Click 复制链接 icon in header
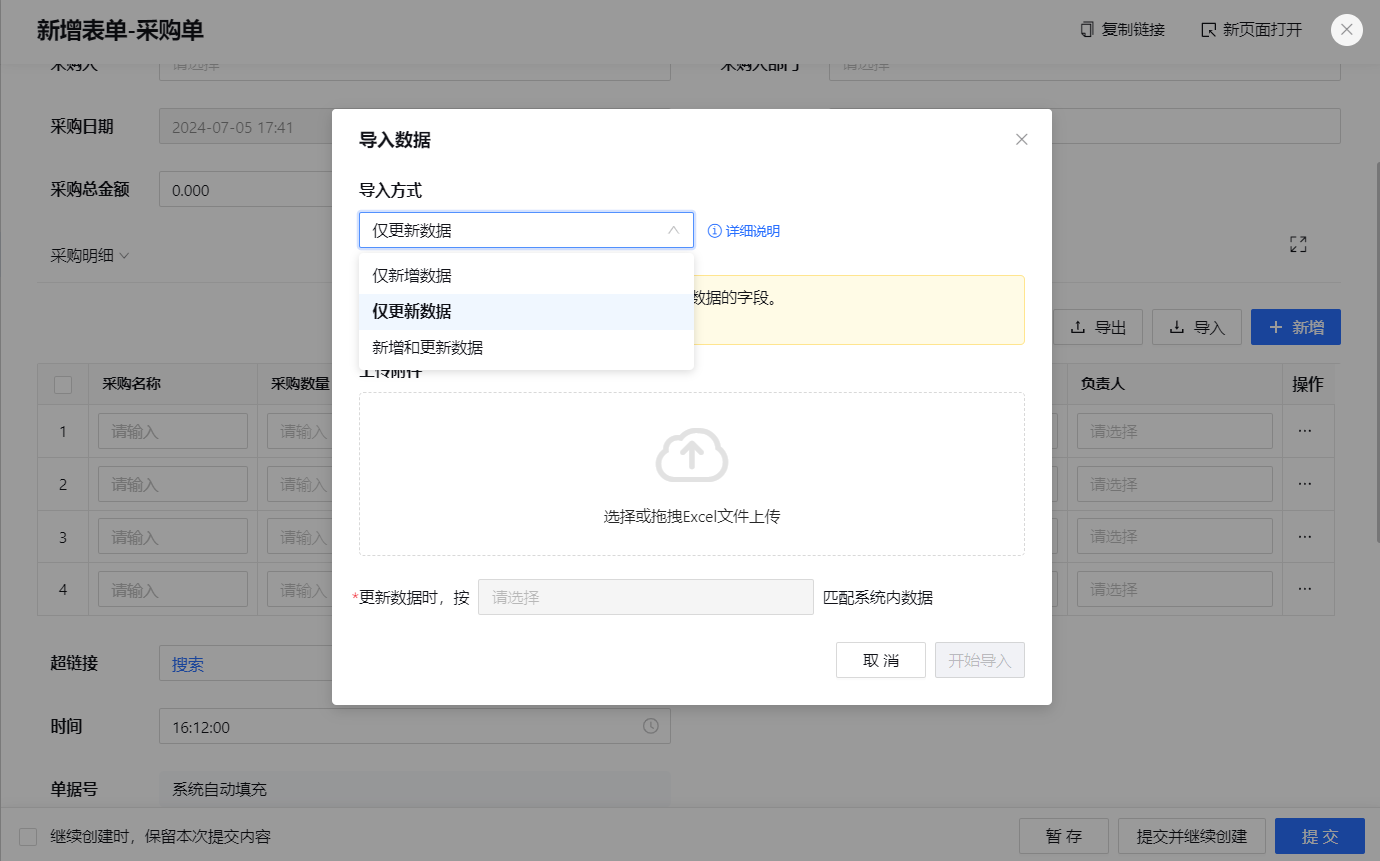 (1086, 30)
